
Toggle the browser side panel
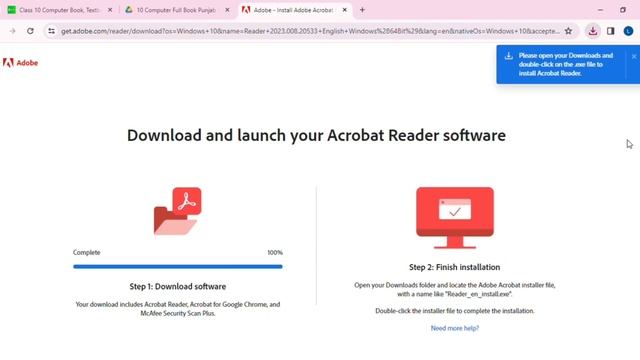(x=611, y=31)
